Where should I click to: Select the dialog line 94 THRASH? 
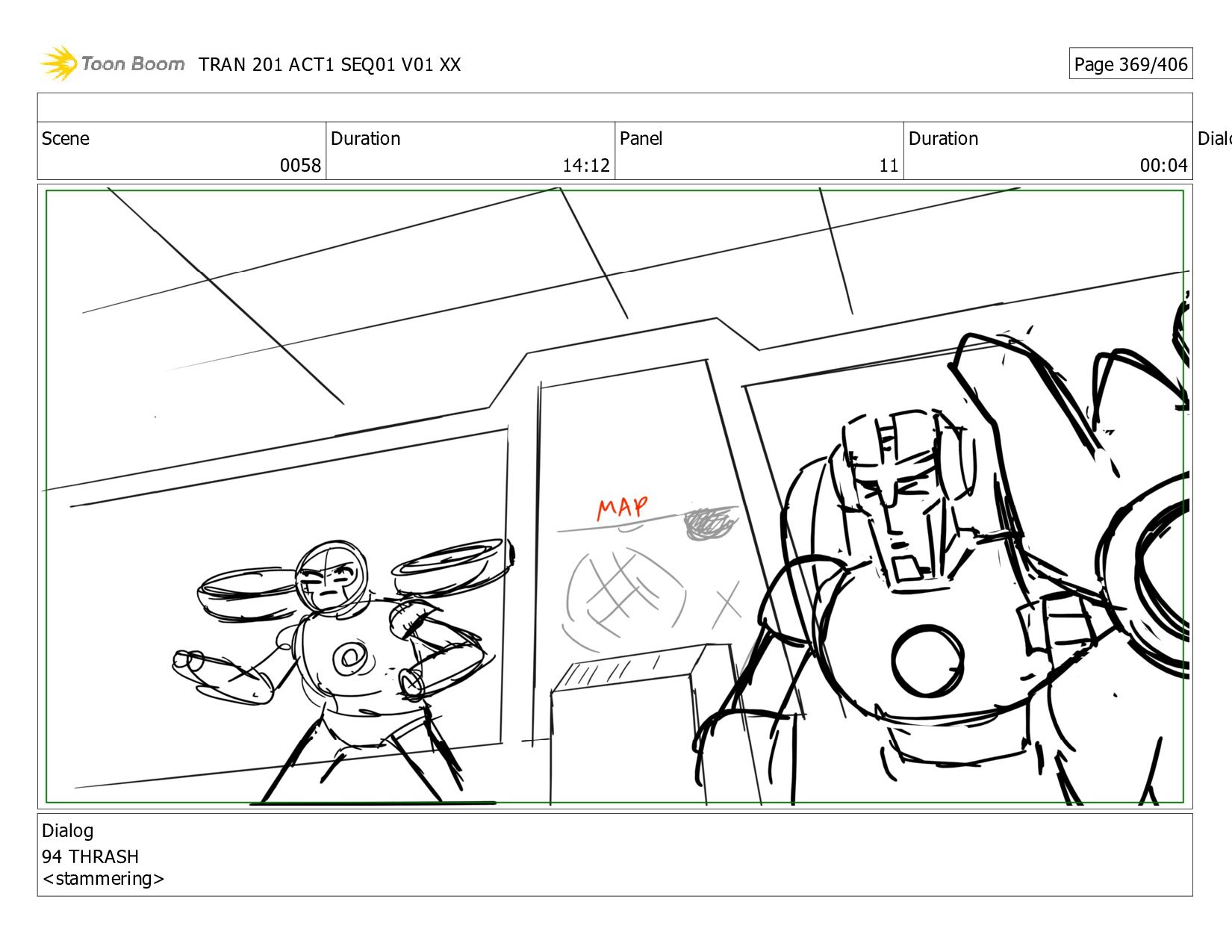pyautogui.click(x=90, y=856)
